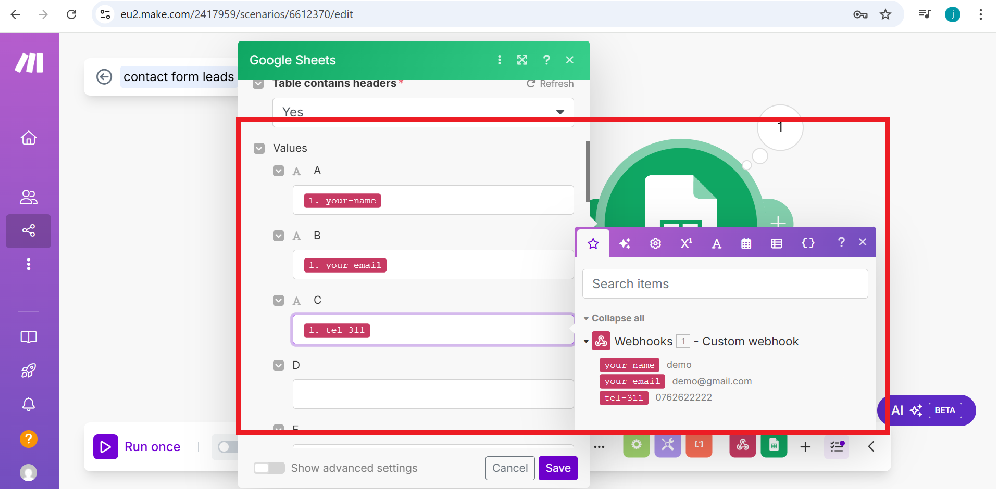Open the checklist notes icon in toolbar
996x489 pixels.
tap(837, 446)
